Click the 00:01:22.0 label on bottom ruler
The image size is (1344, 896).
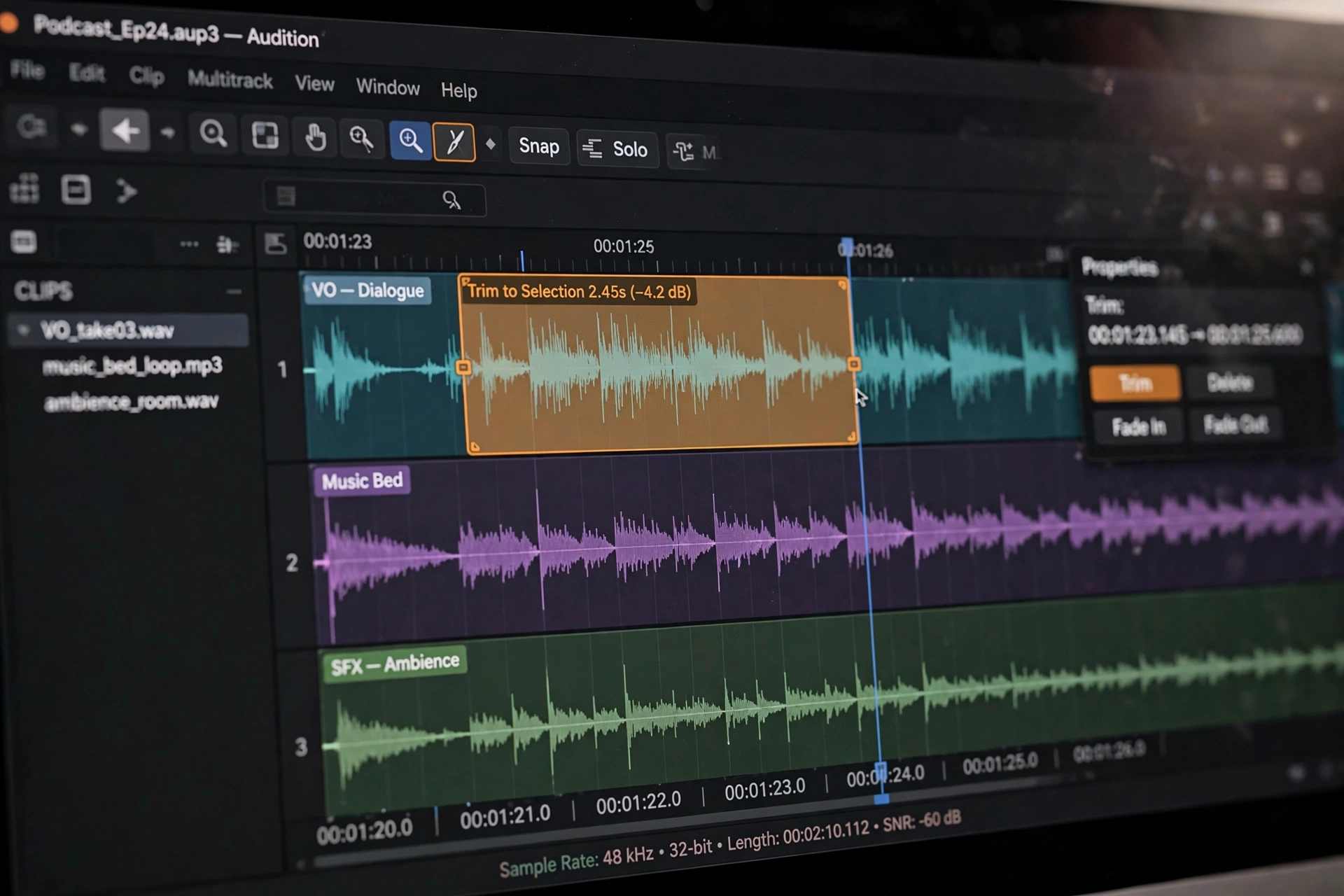(x=638, y=802)
